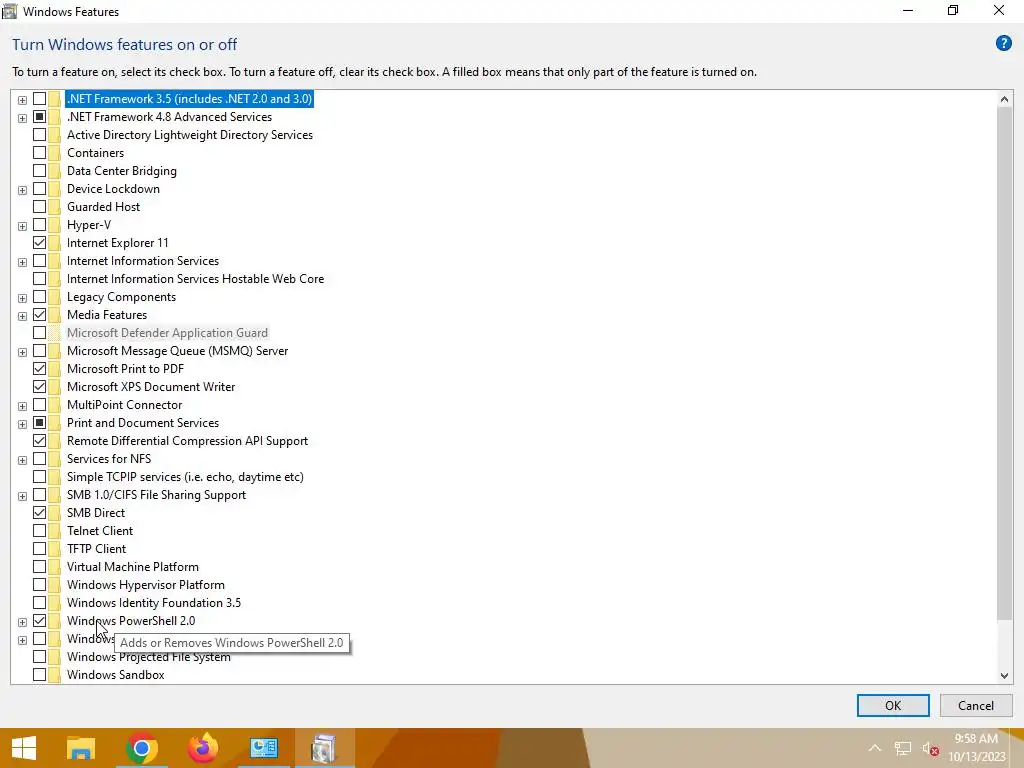Enable the Containers checkbox

tap(39, 153)
